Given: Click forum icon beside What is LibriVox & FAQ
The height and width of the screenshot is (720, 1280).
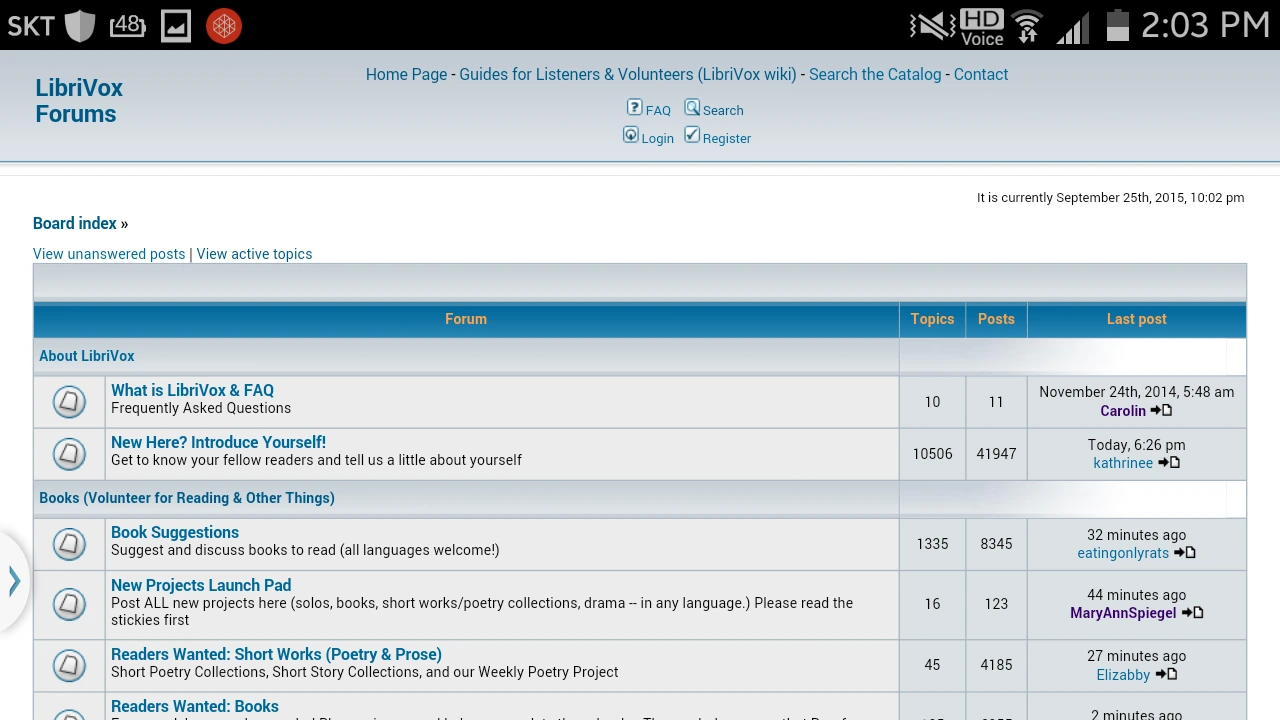Looking at the screenshot, I should coord(69,402).
